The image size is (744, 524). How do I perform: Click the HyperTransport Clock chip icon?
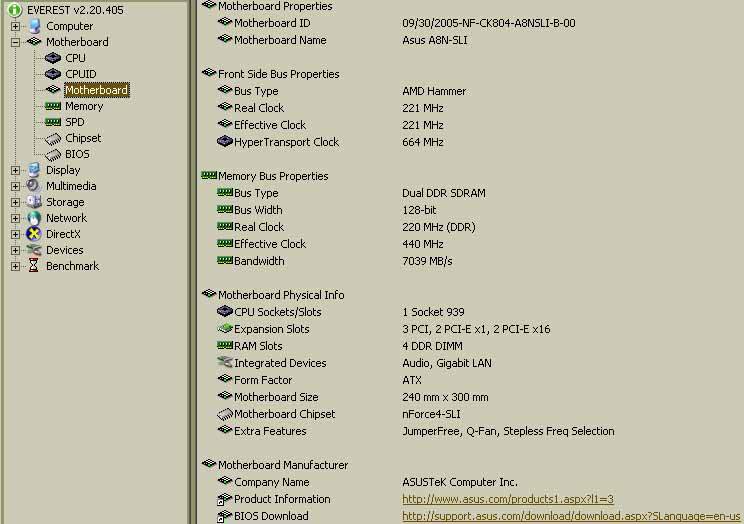tap(224, 141)
